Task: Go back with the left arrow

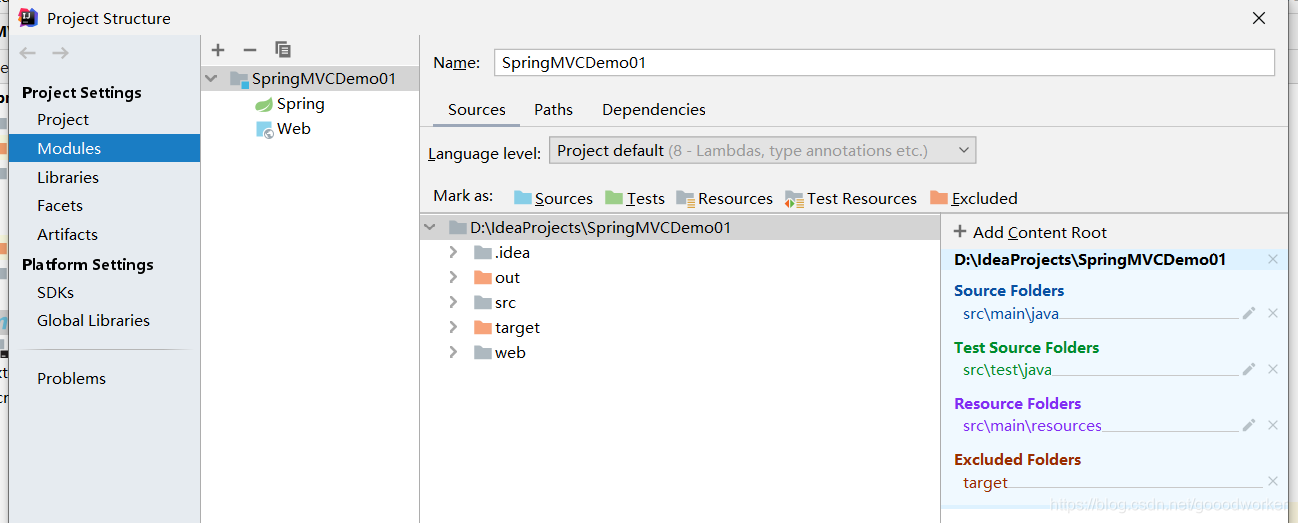Action: pos(28,53)
